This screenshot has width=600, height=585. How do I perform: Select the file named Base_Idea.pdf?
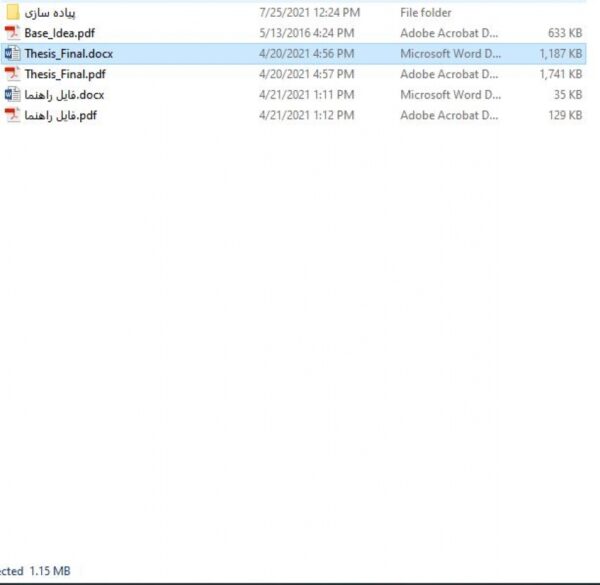[x=60, y=33]
